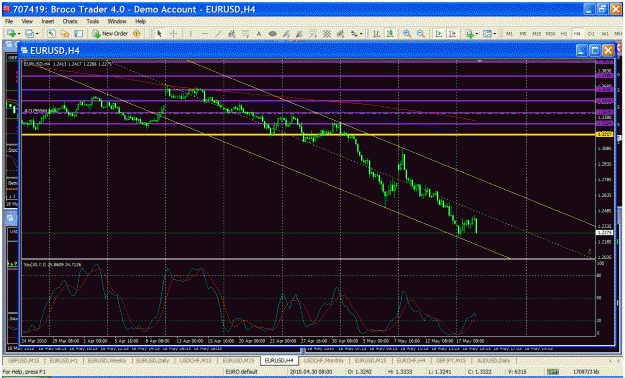Switch to W1 timeframe

pos(605,34)
